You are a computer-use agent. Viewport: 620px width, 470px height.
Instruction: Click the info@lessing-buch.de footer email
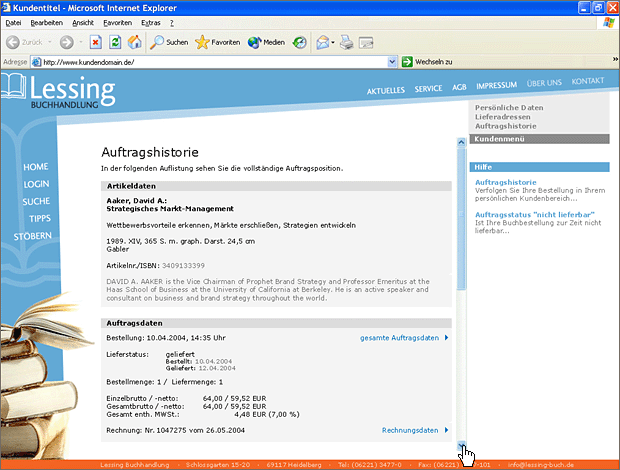(x=541, y=465)
